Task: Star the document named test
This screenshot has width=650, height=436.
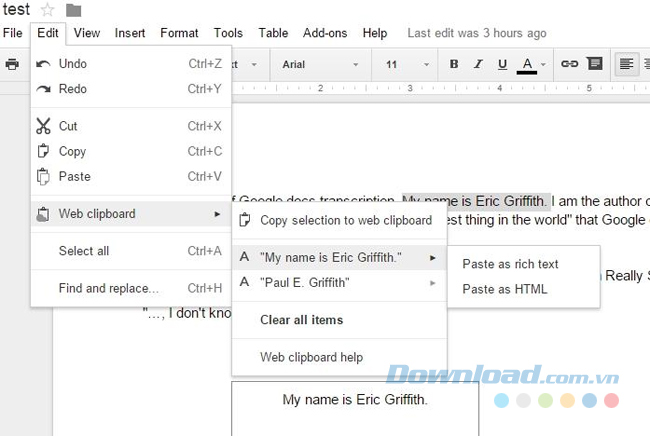Action: coord(47,10)
